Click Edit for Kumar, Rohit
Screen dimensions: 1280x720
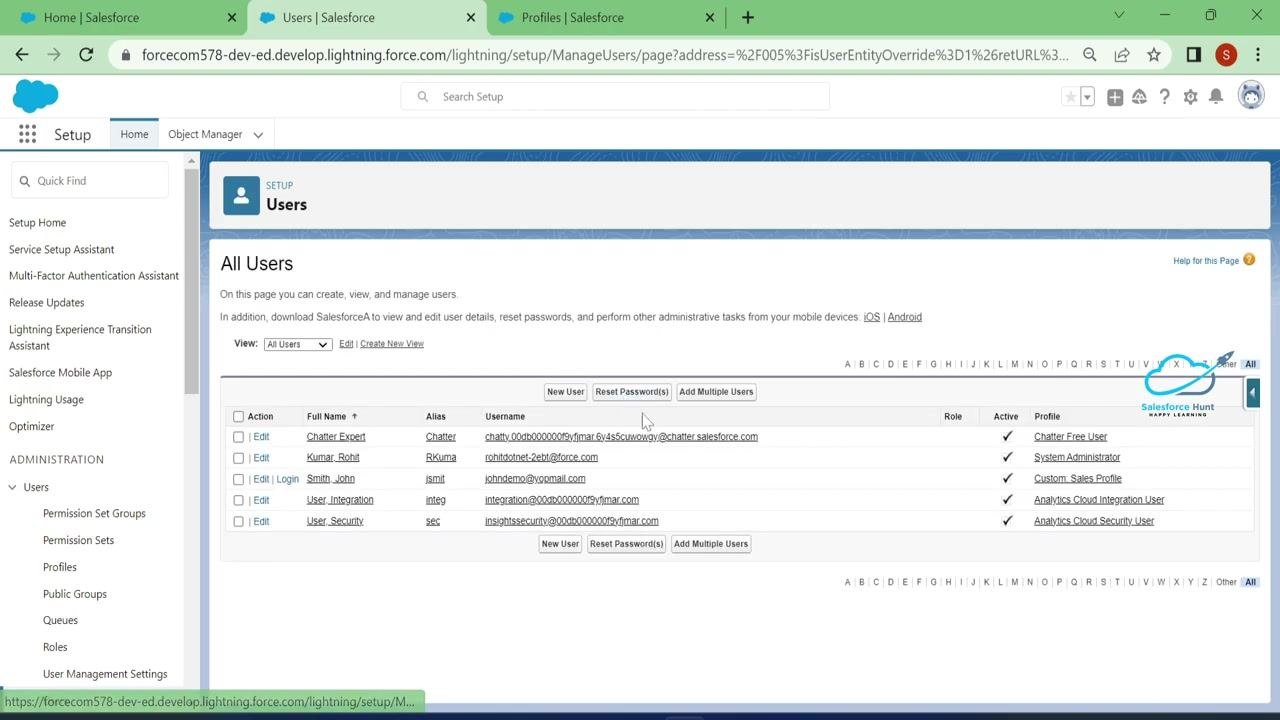pyautogui.click(x=261, y=458)
